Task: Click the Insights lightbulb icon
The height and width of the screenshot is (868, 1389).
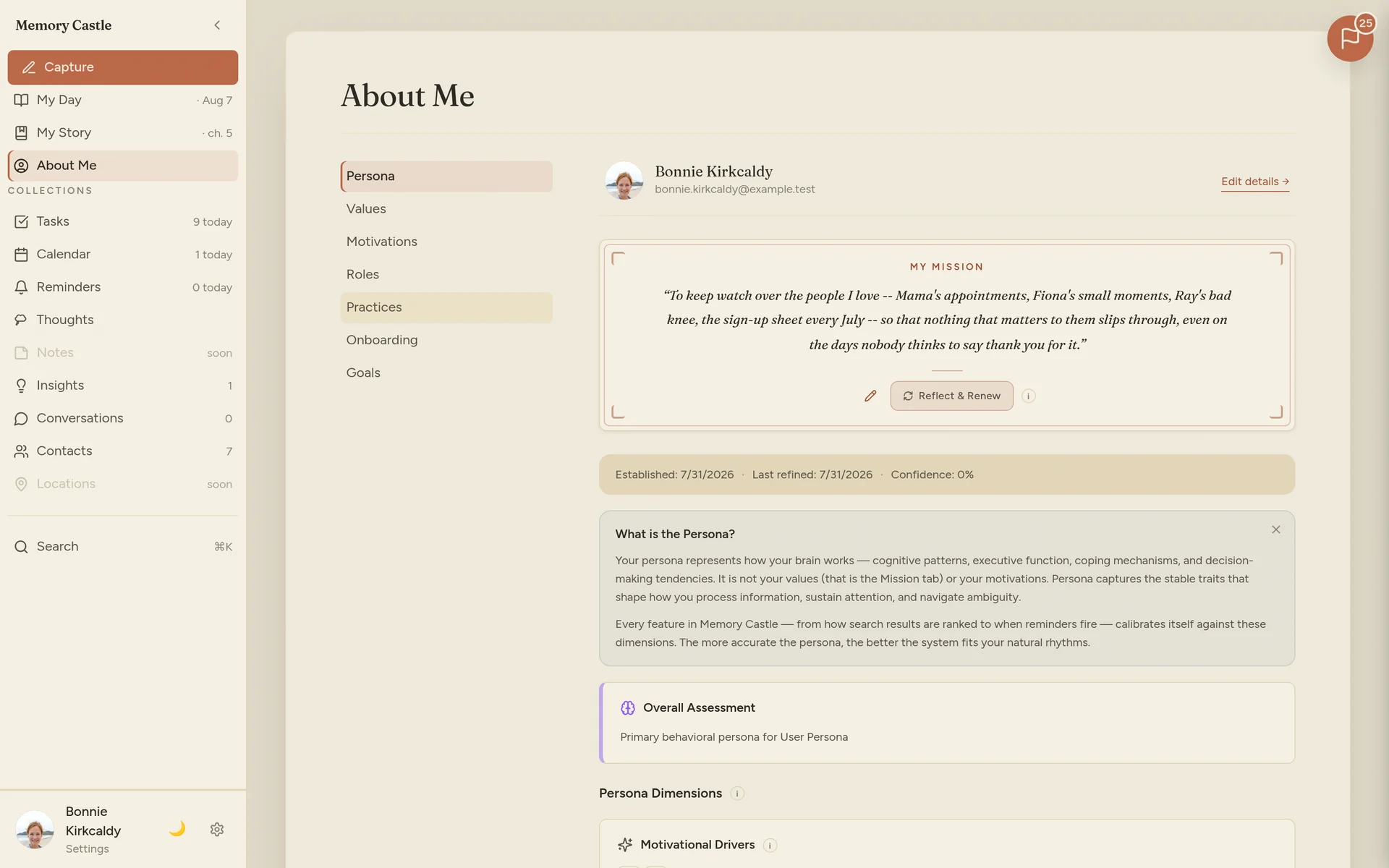Action: coord(21,386)
